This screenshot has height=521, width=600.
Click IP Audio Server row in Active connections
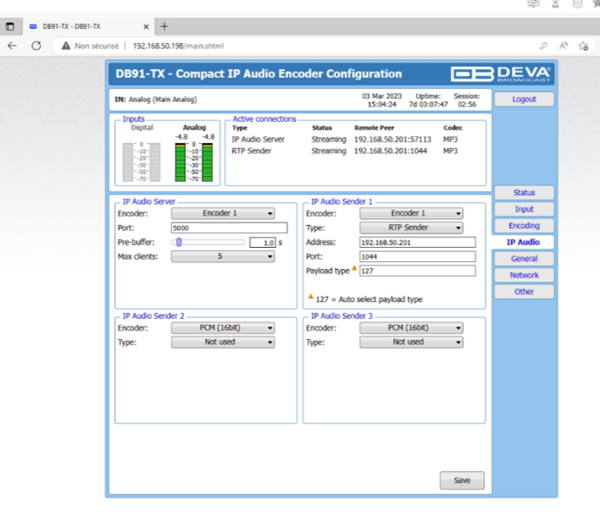pos(345,139)
